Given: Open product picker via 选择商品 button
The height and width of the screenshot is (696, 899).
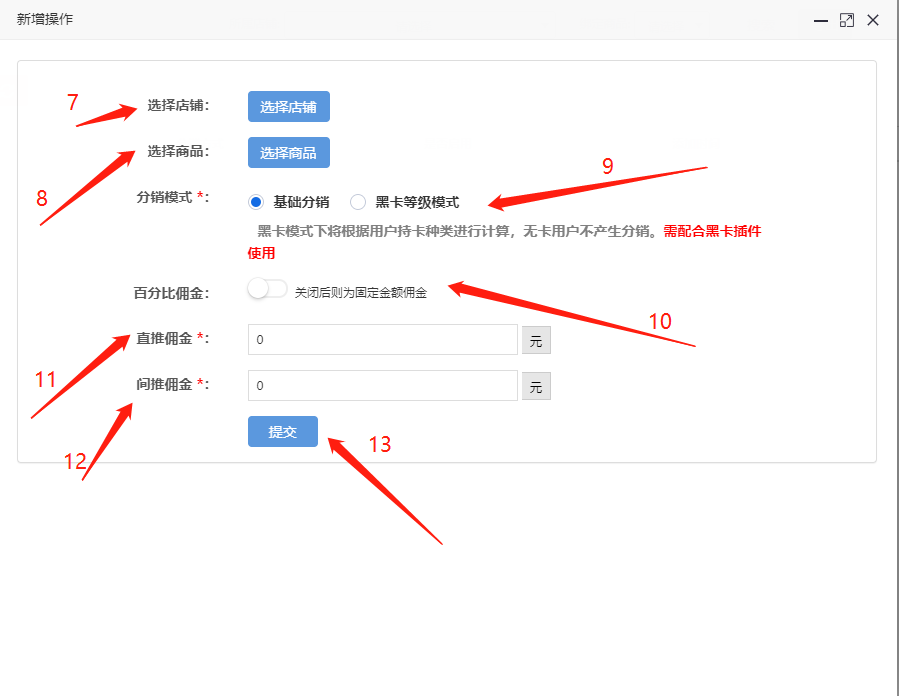Looking at the screenshot, I should 288,153.
